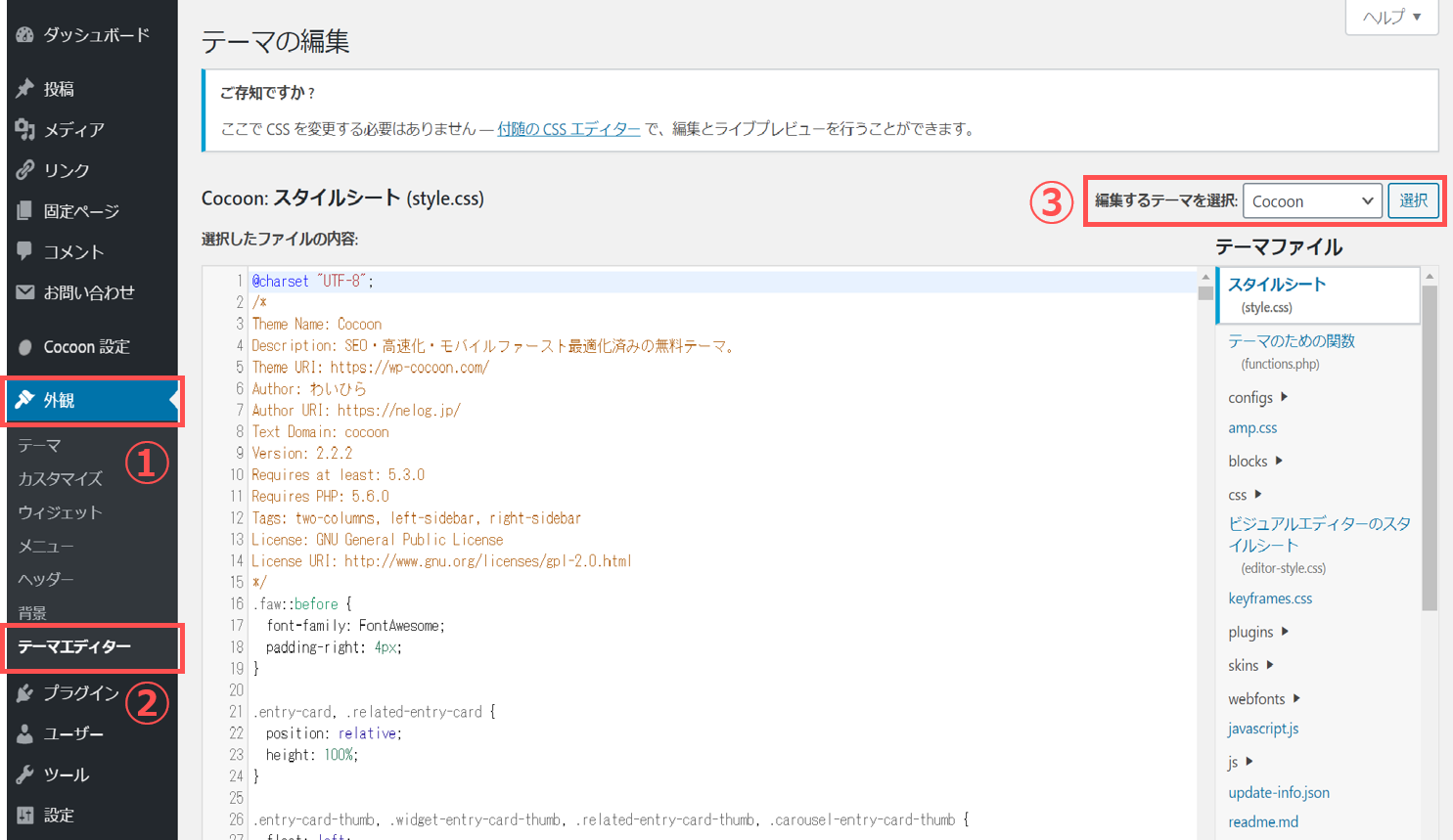Open the javascript.js file

point(1263,729)
